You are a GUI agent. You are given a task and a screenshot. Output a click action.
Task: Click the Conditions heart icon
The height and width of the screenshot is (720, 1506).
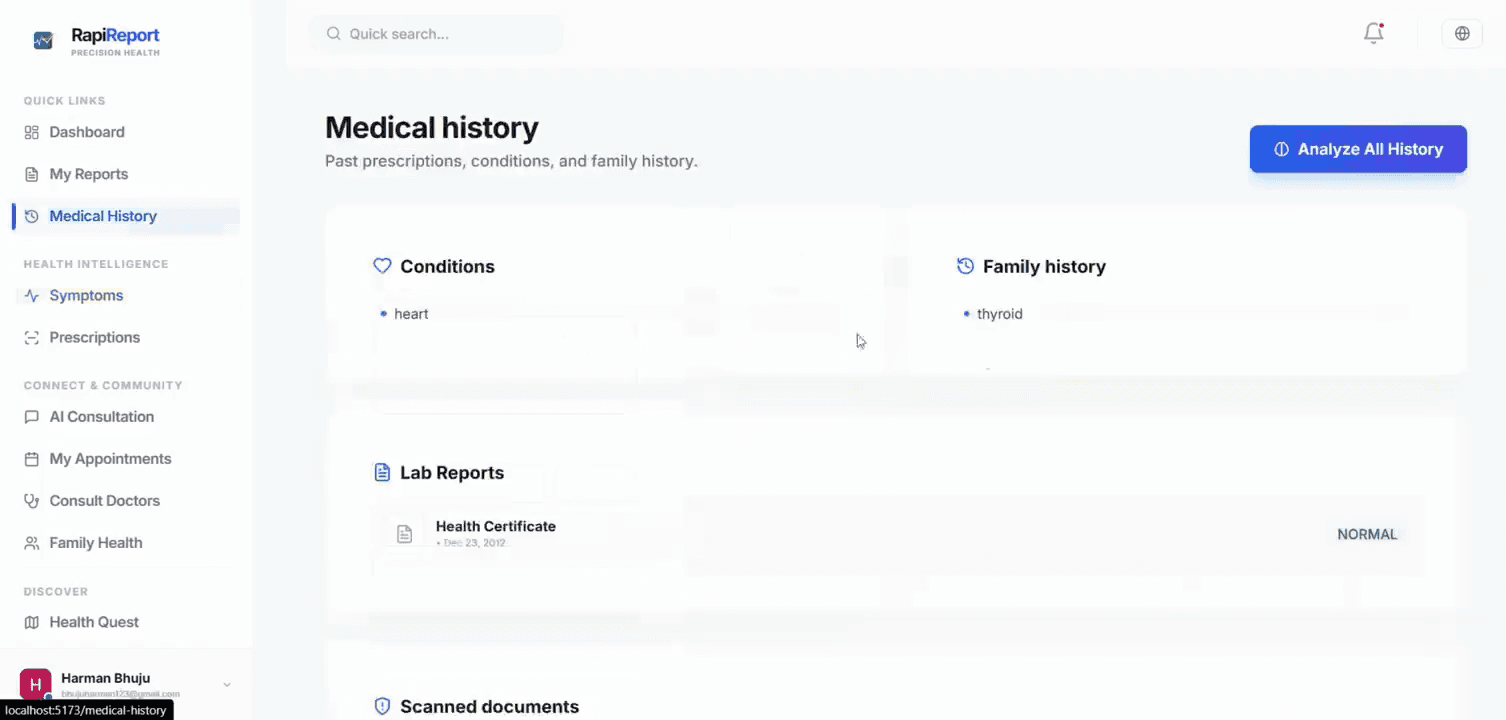pos(382,266)
